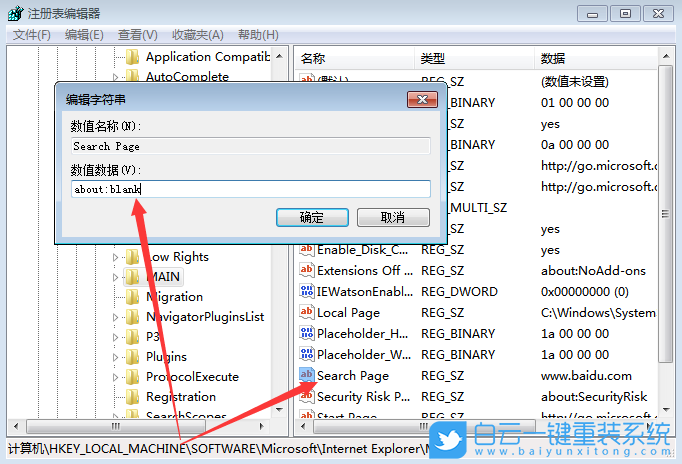Select the MAIN folder icon in tree
Image resolution: width=682 pixels, height=464 pixels.
click(133, 277)
